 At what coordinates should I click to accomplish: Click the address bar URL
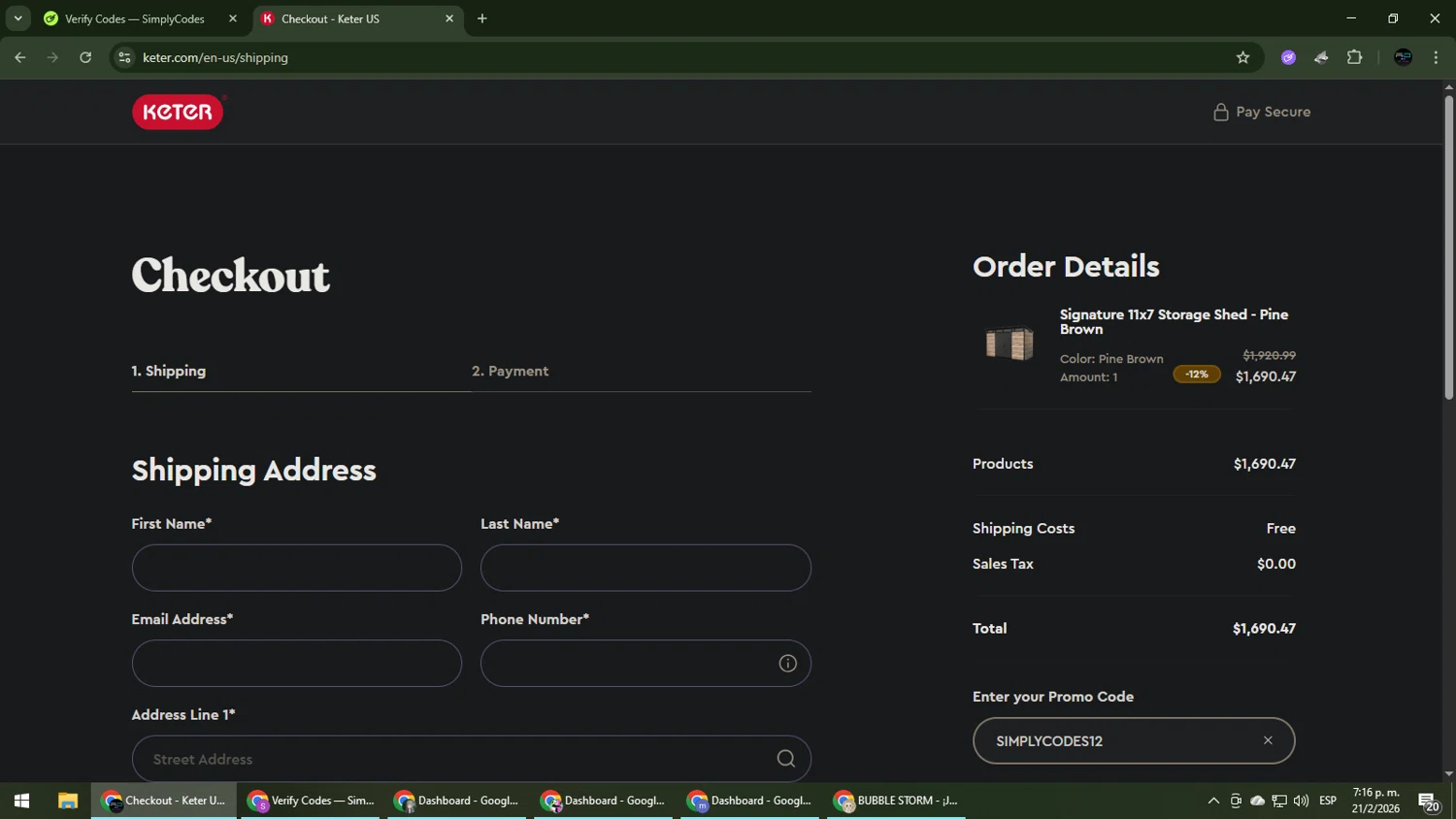pos(215,57)
